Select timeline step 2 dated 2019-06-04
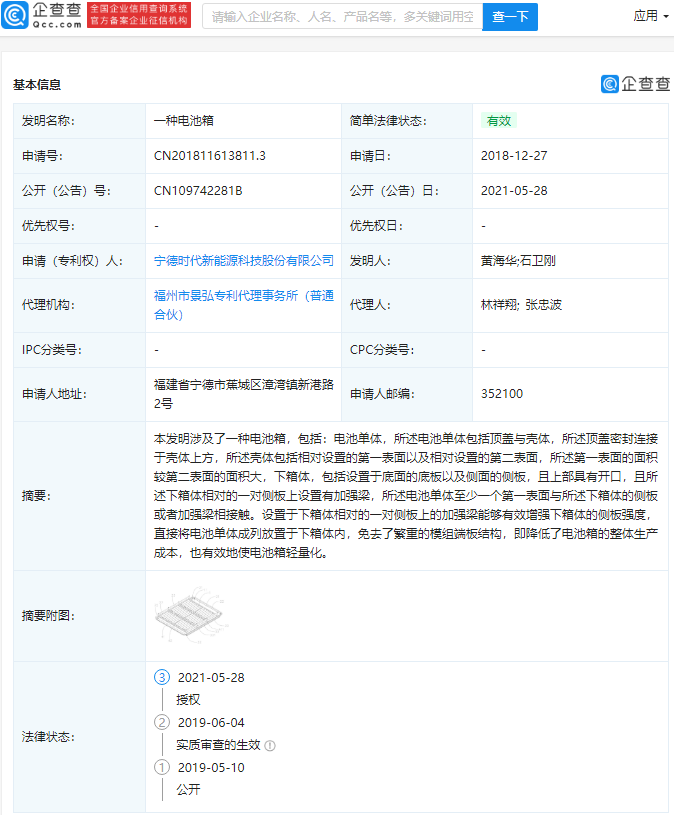 (162, 722)
